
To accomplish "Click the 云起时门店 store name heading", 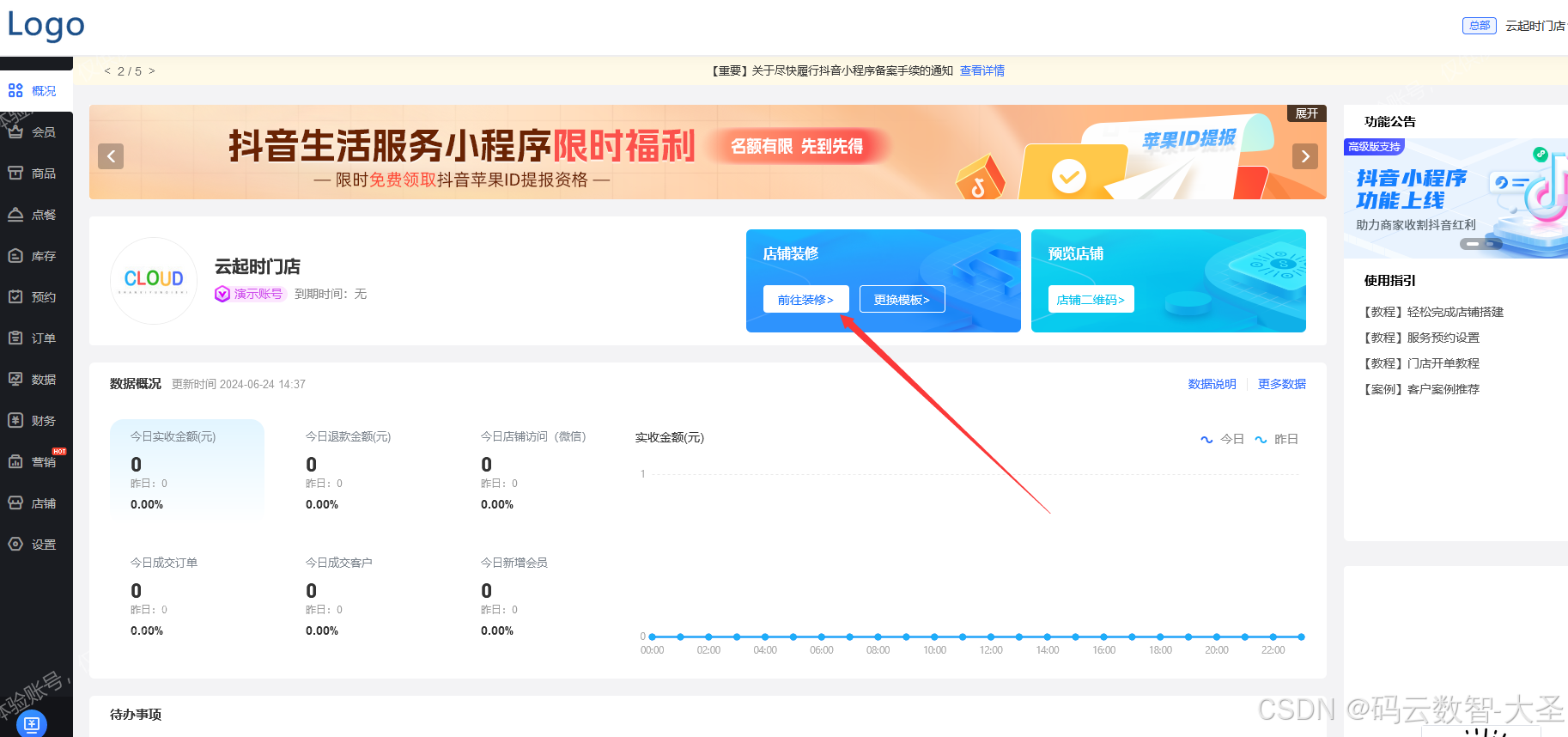I will (258, 267).
